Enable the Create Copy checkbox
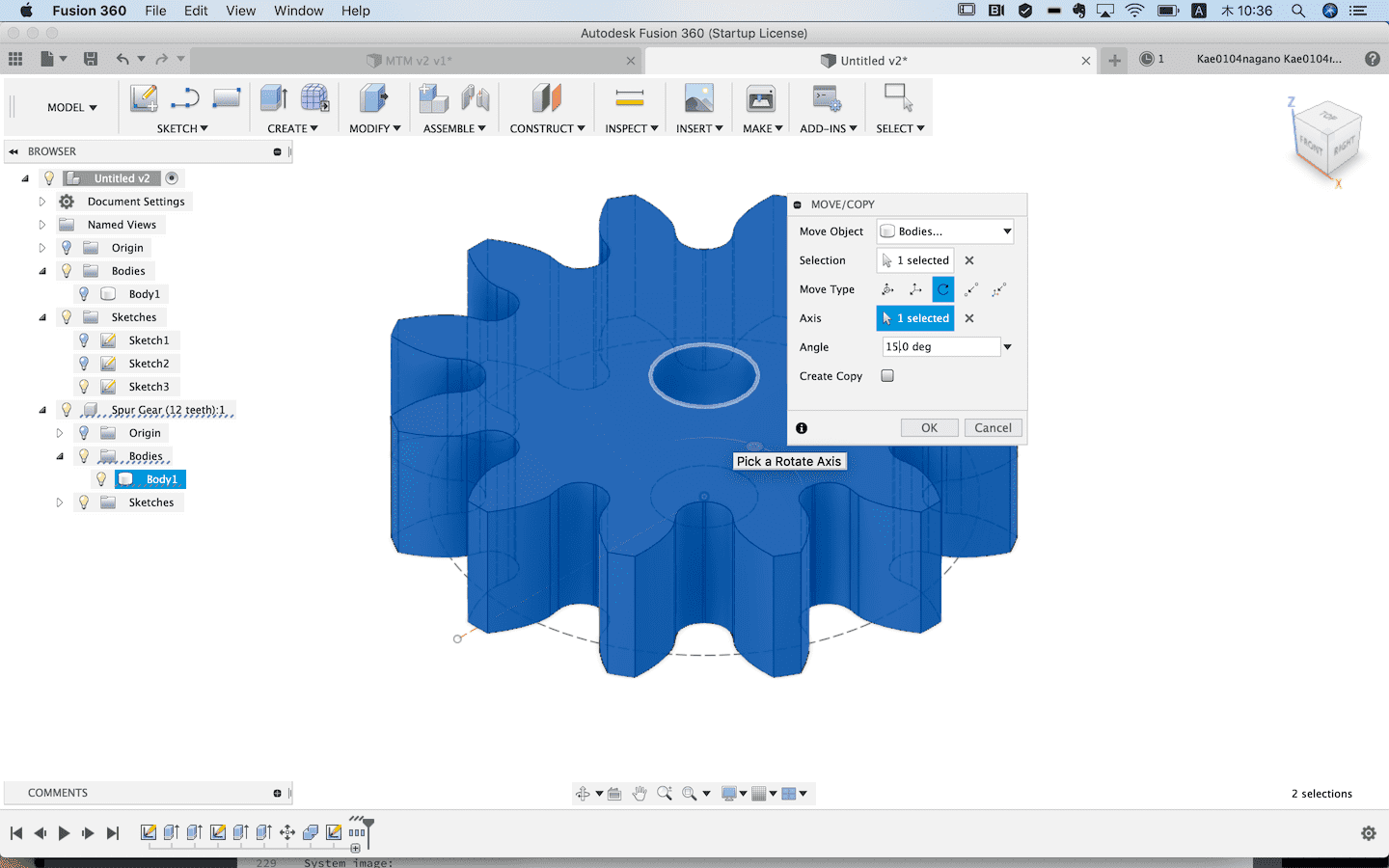Viewport: 1389px width, 868px height. pyautogui.click(x=887, y=376)
